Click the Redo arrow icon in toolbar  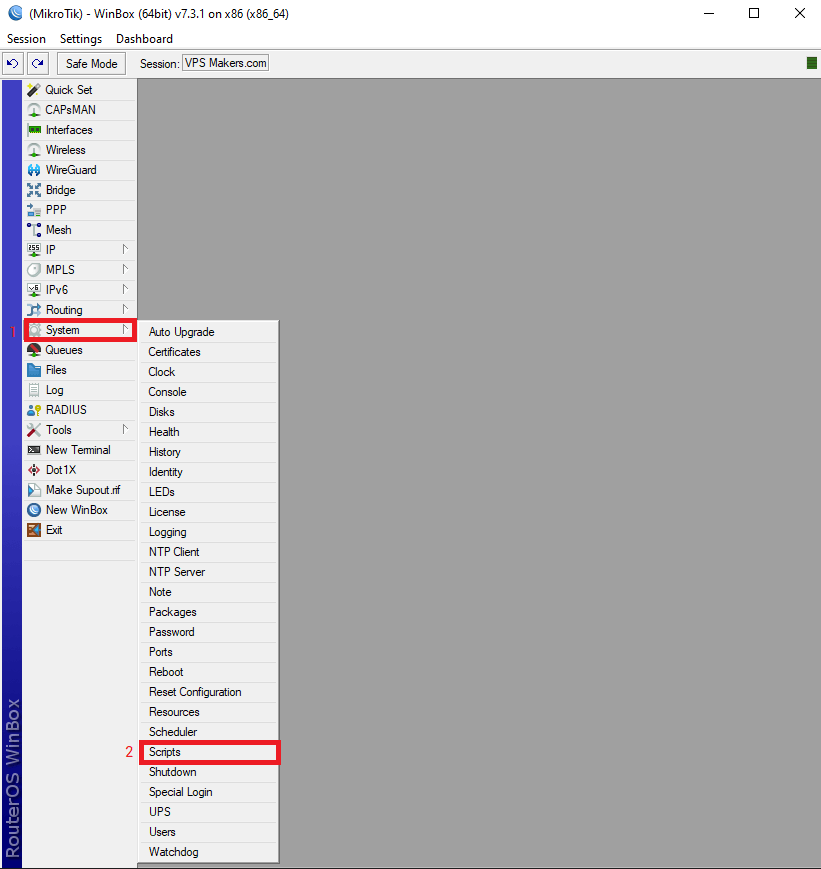point(38,63)
